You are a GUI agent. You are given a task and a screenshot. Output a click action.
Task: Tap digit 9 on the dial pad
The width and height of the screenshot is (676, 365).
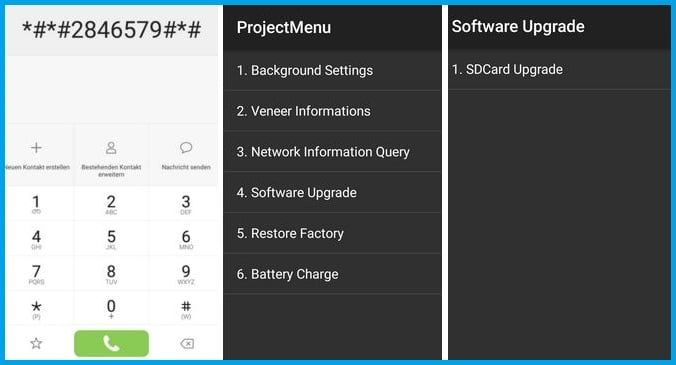point(186,274)
